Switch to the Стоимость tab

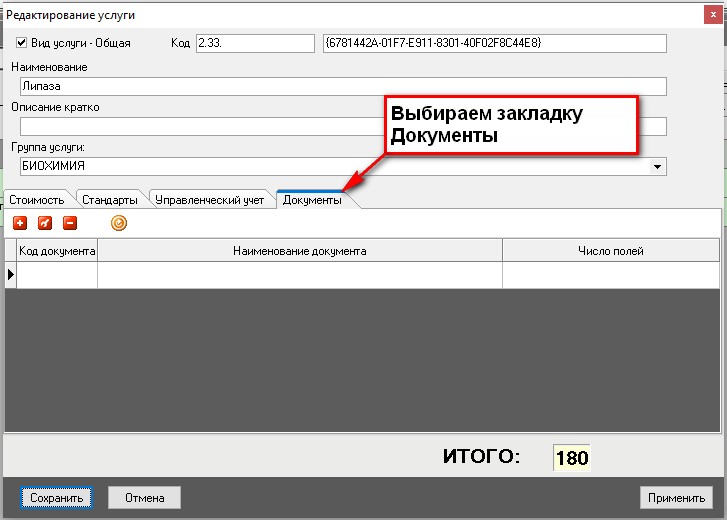click(37, 200)
